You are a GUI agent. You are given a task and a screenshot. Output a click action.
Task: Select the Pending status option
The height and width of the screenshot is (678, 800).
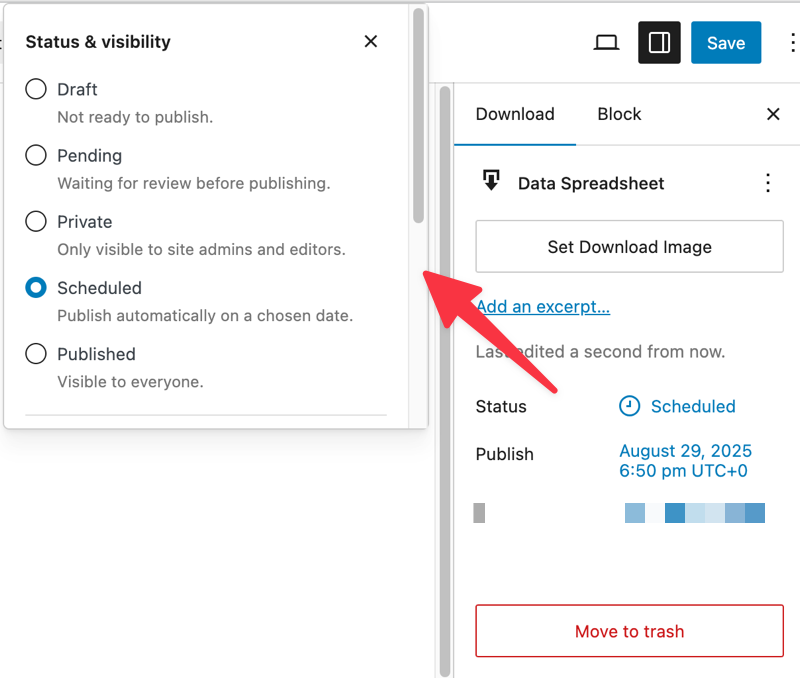pos(35,155)
